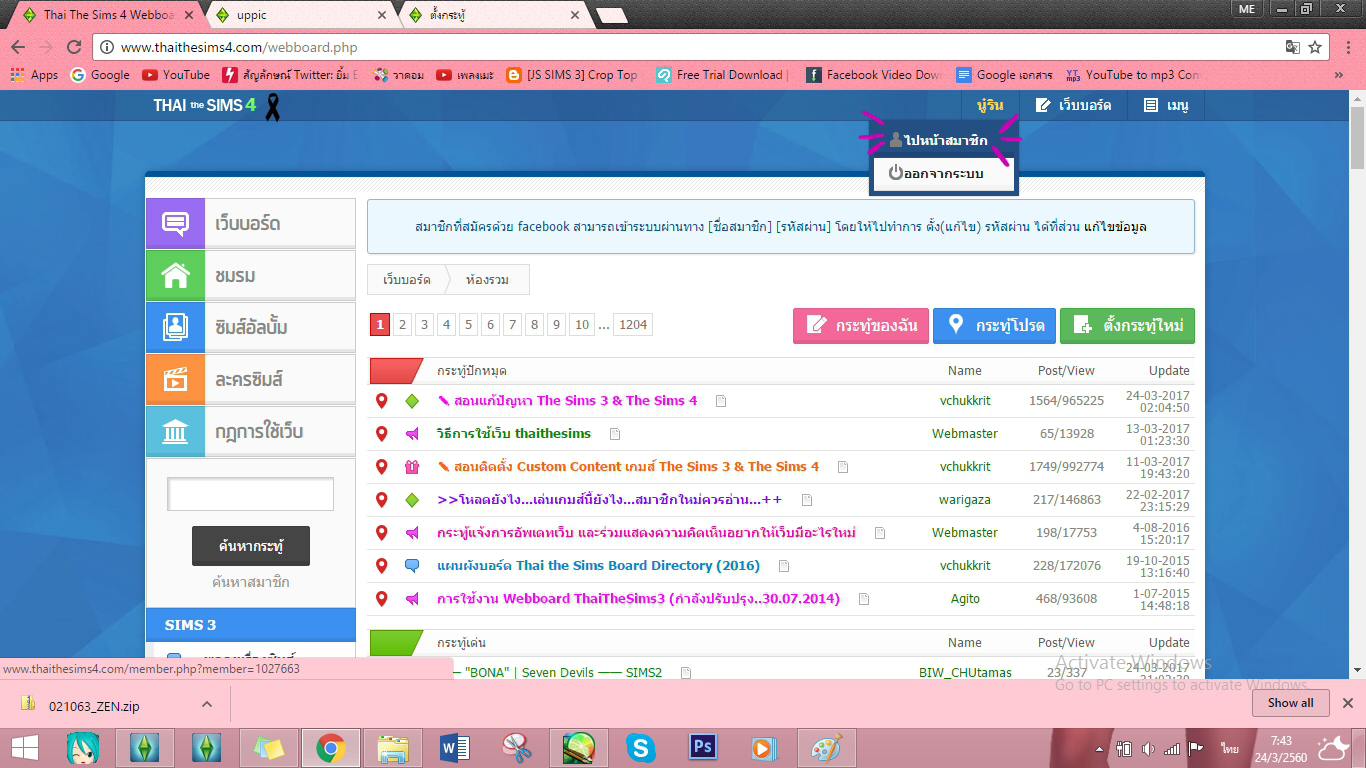Click the sidebar search text box
Screen dimensions: 1366x768
click(x=250, y=495)
